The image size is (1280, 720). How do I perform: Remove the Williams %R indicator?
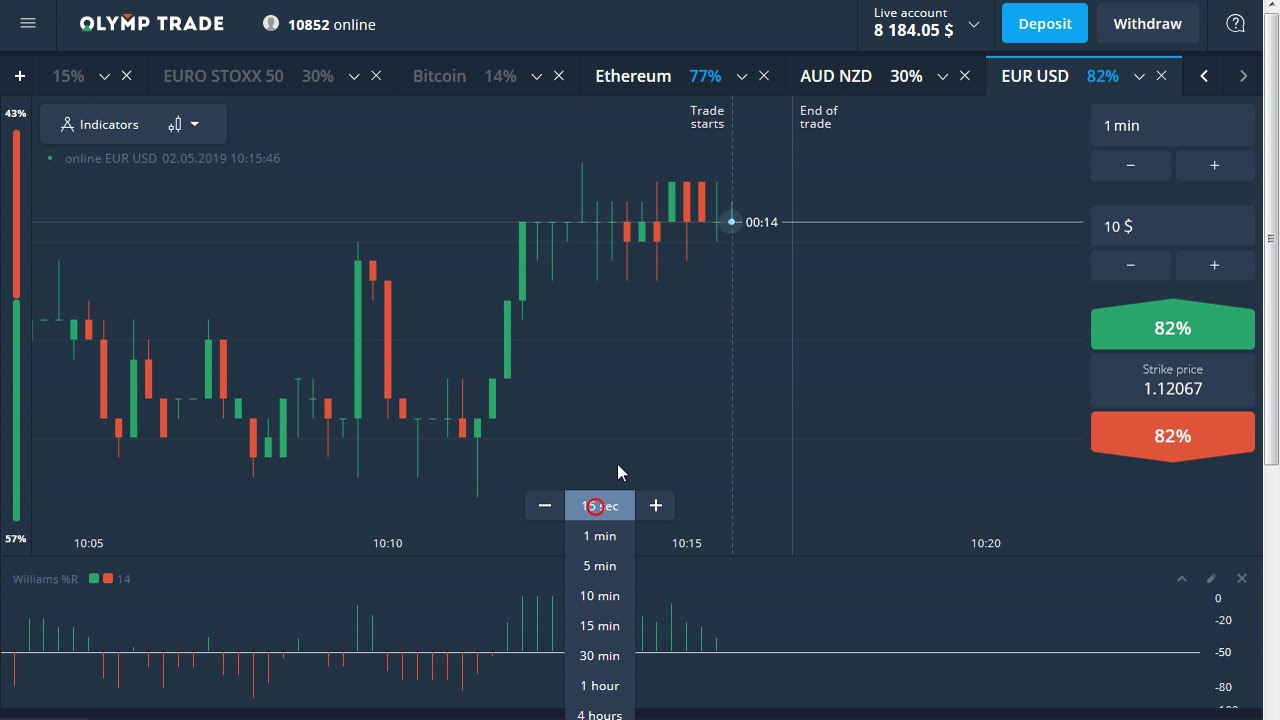click(1242, 579)
